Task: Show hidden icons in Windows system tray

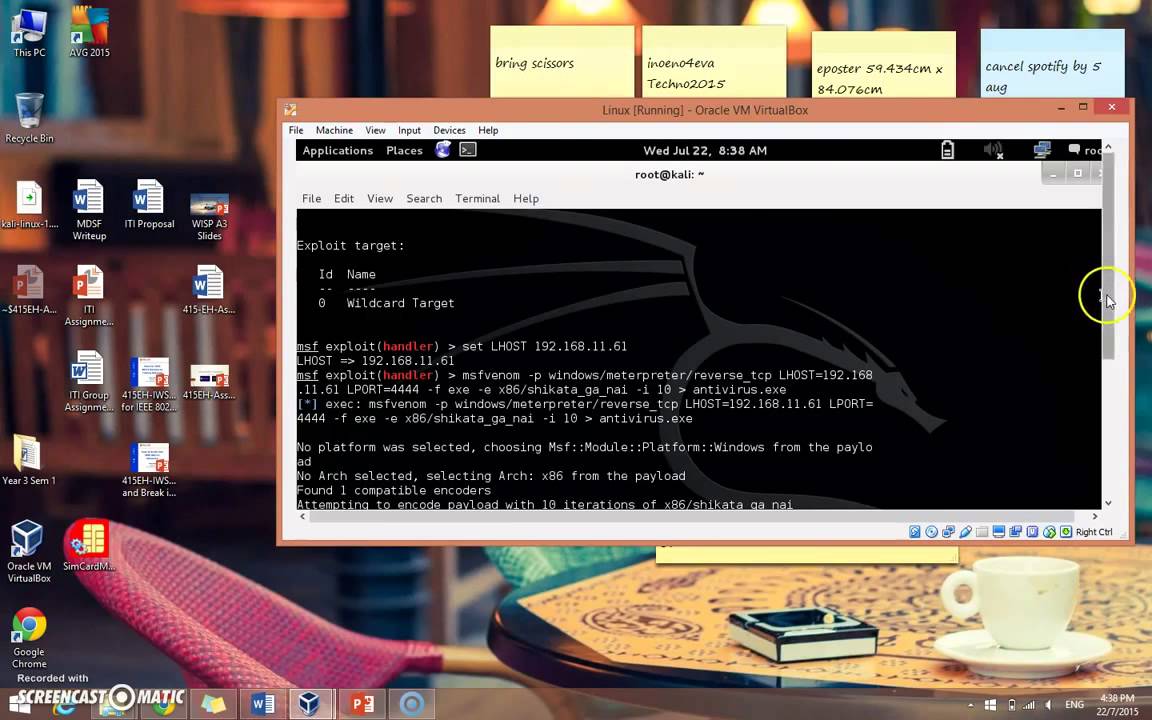Action: click(971, 705)
